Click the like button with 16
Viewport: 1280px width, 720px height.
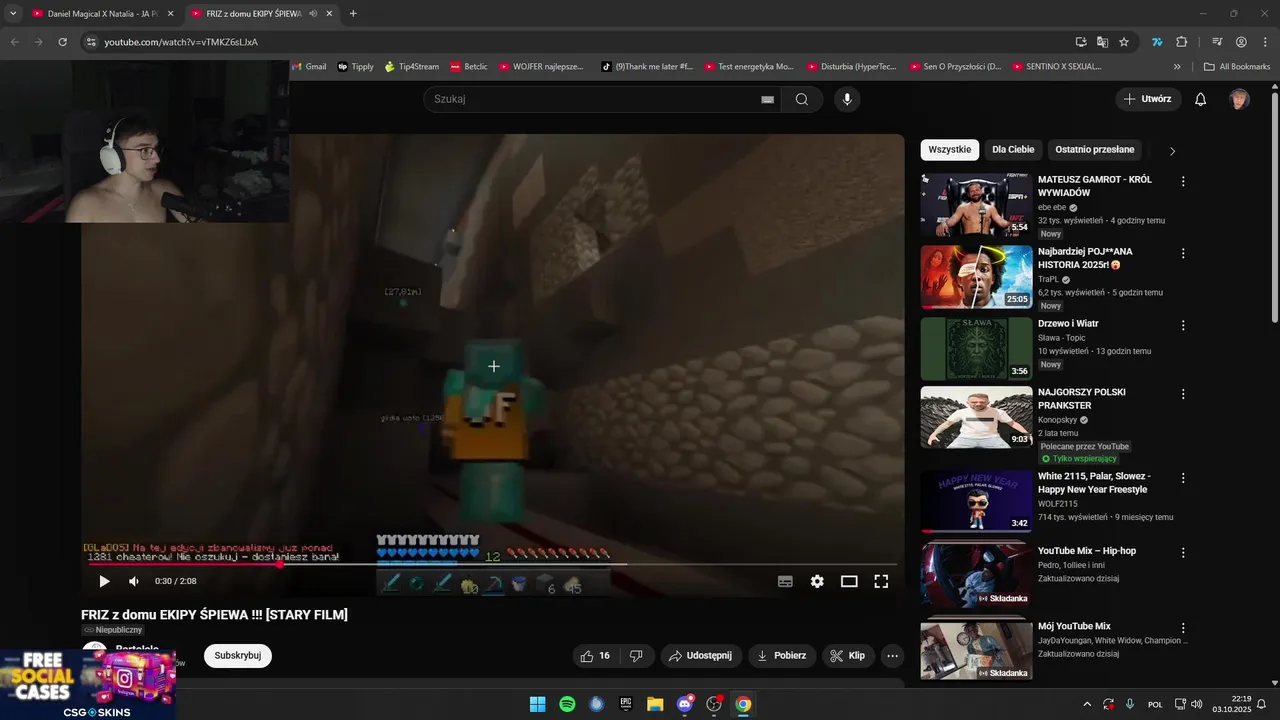click(596, 656)
